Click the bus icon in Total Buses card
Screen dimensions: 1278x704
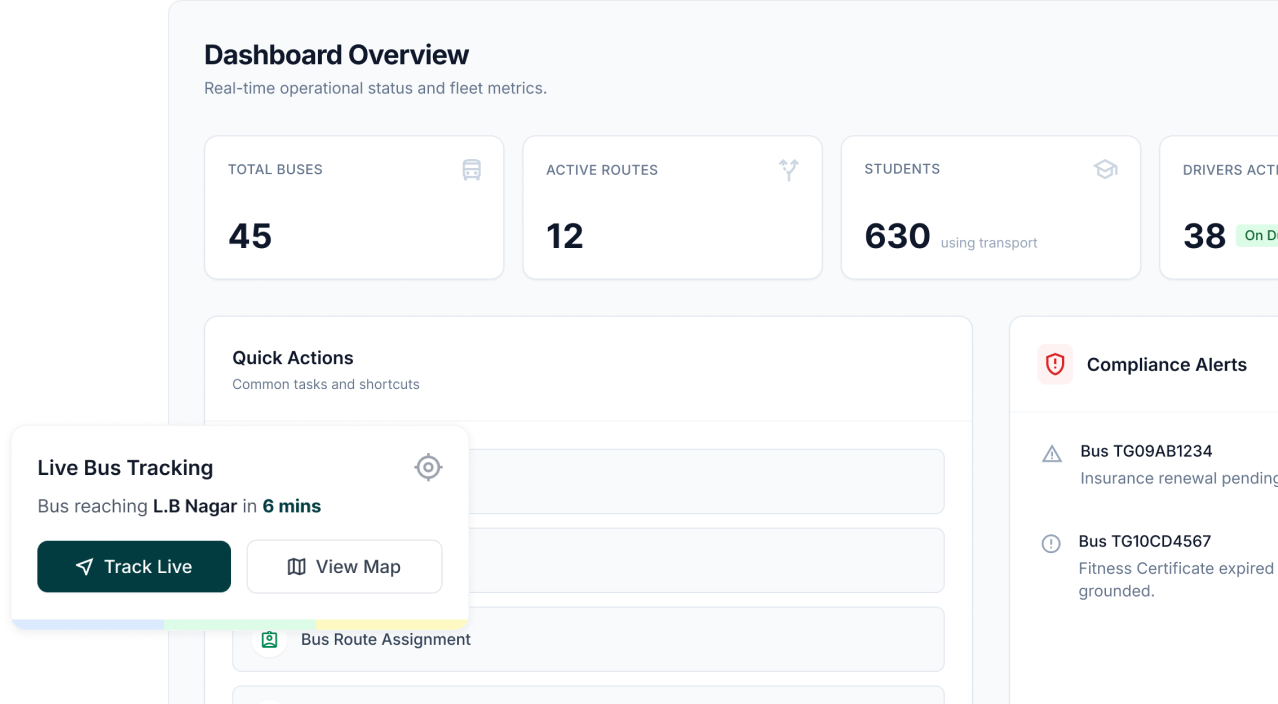[x=471, y=170]
